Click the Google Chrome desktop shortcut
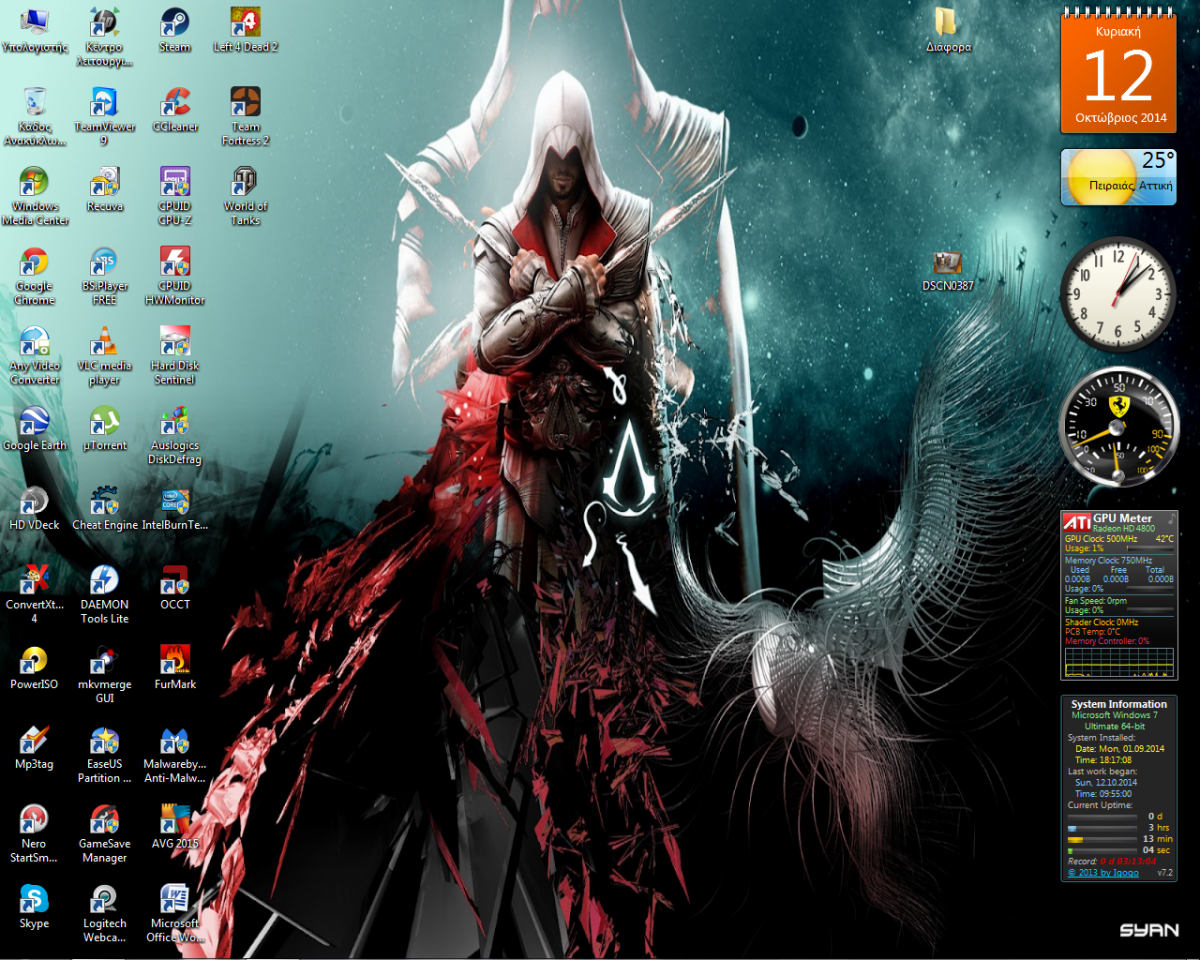 point(34,276)
